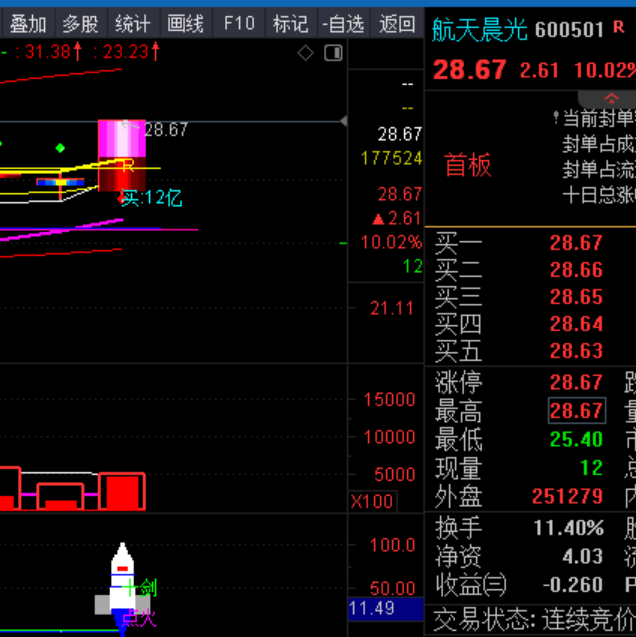The height and width of the screenshot is (637, 636).
Task: Click the 净资 value 4.03
Action: pyautogui.click(x=582, y=556)
